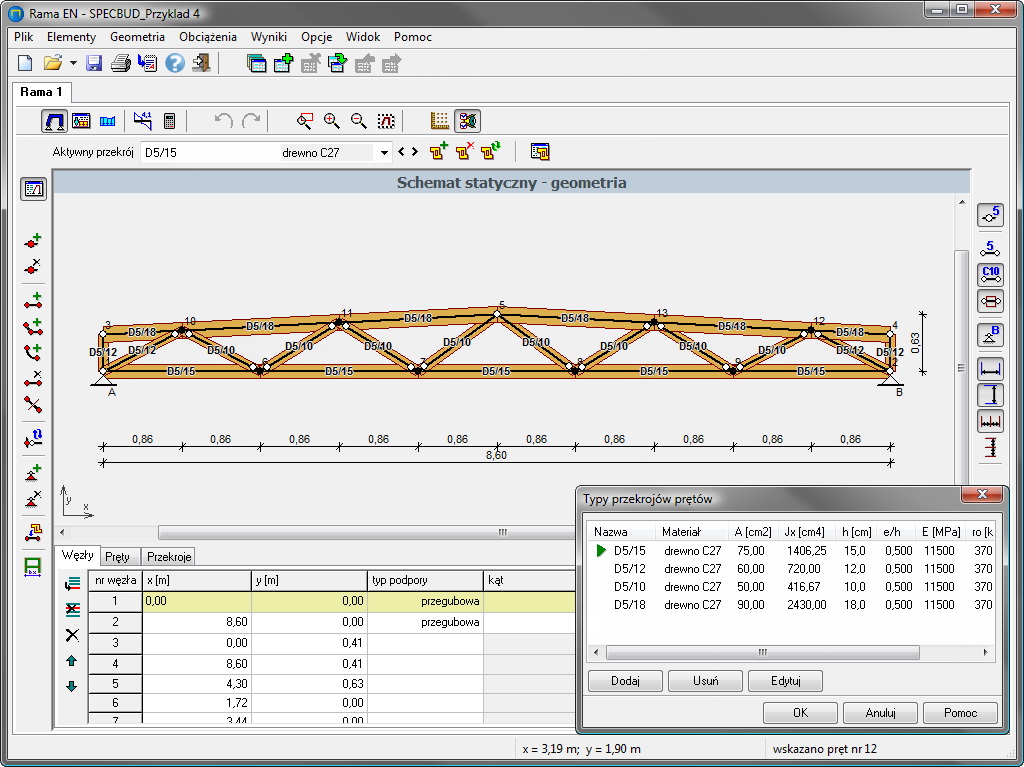Open the Obciążenia menu
The width and height of the screenshot is (1024, 767).
208,37
